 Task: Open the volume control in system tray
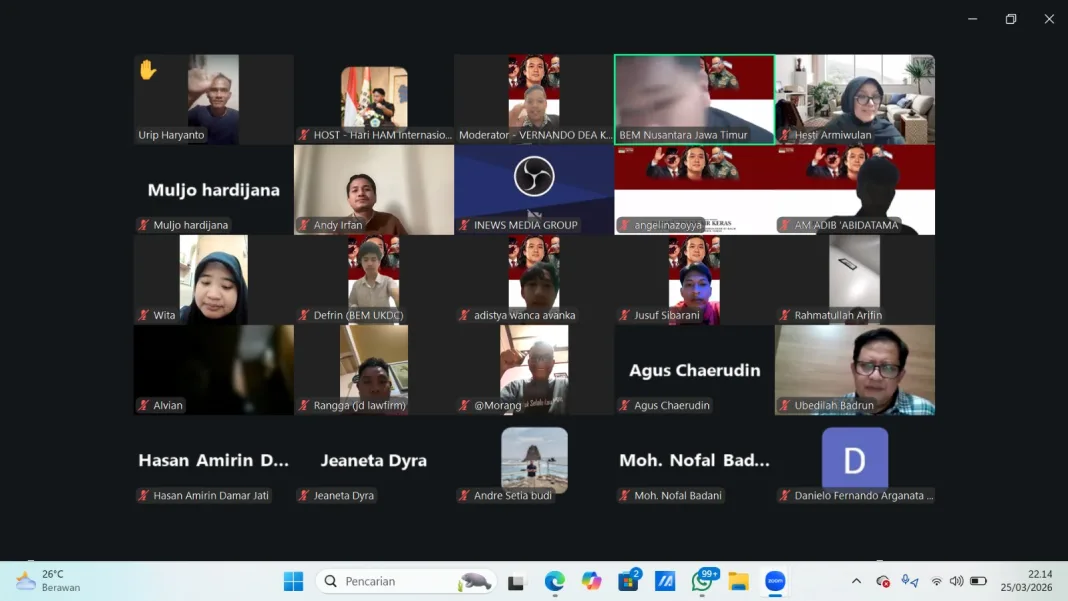coord(957,581)
